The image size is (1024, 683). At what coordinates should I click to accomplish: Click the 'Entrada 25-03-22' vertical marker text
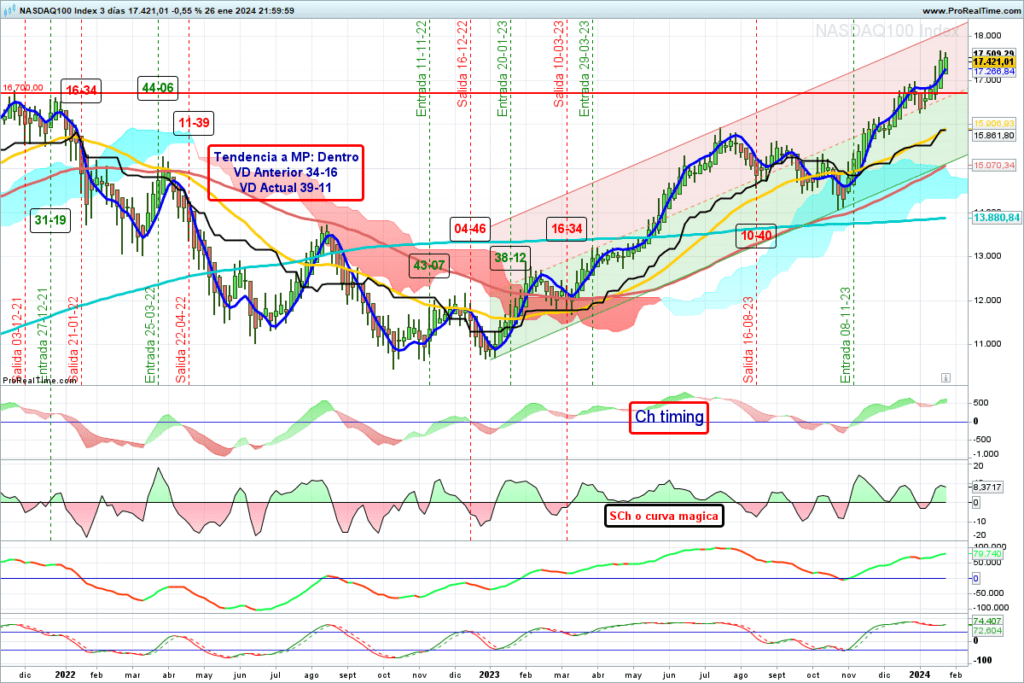(x=151, y=336)
